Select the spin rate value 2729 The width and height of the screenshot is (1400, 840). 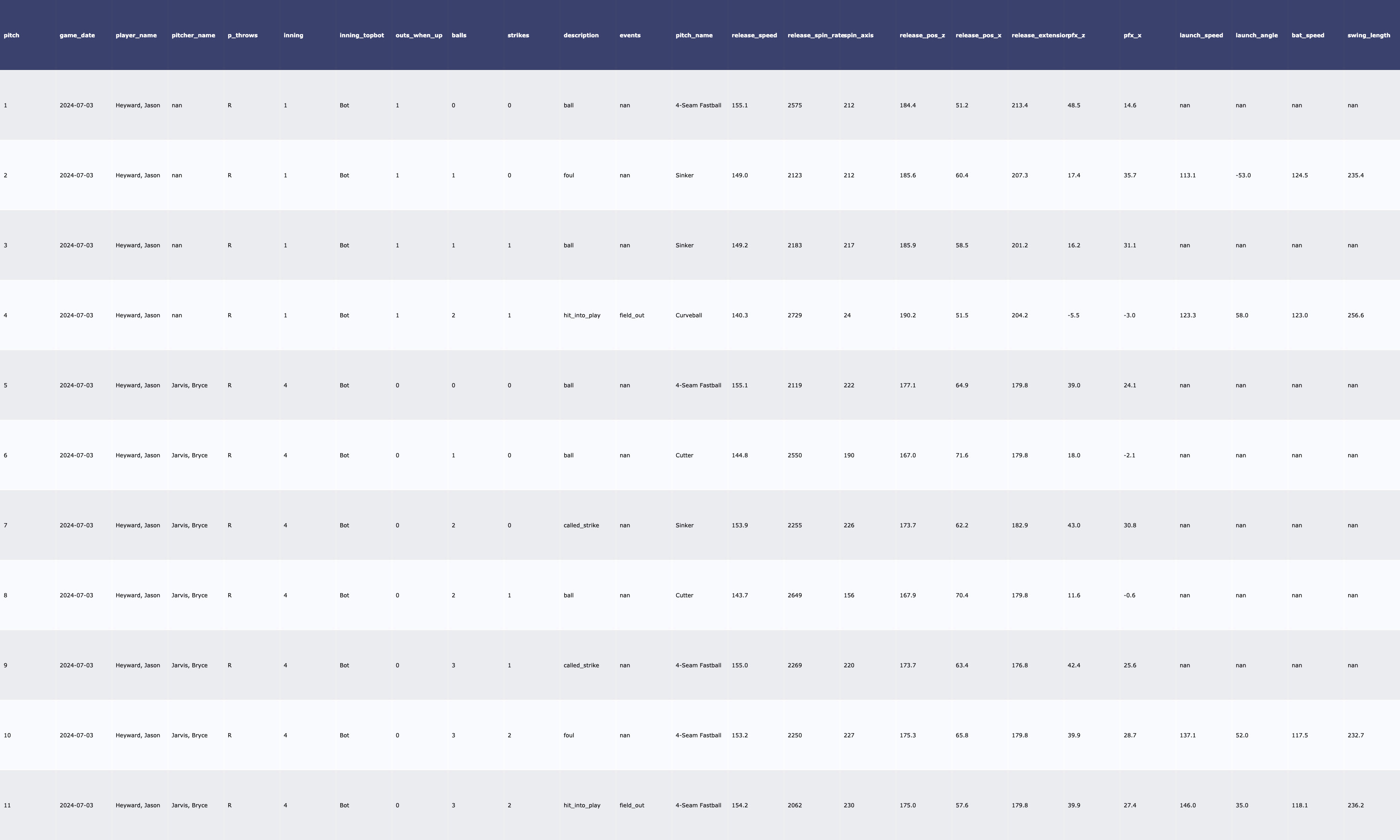click(x=795, y=315)
